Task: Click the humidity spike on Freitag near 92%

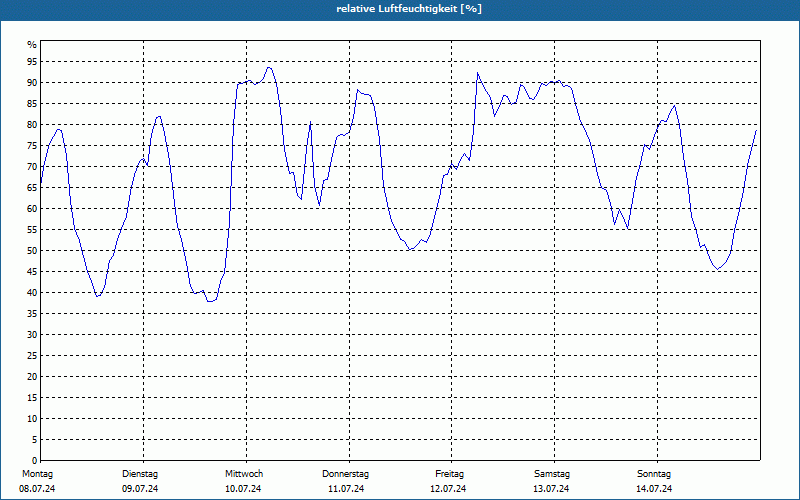Action: (x=478, y=73)
